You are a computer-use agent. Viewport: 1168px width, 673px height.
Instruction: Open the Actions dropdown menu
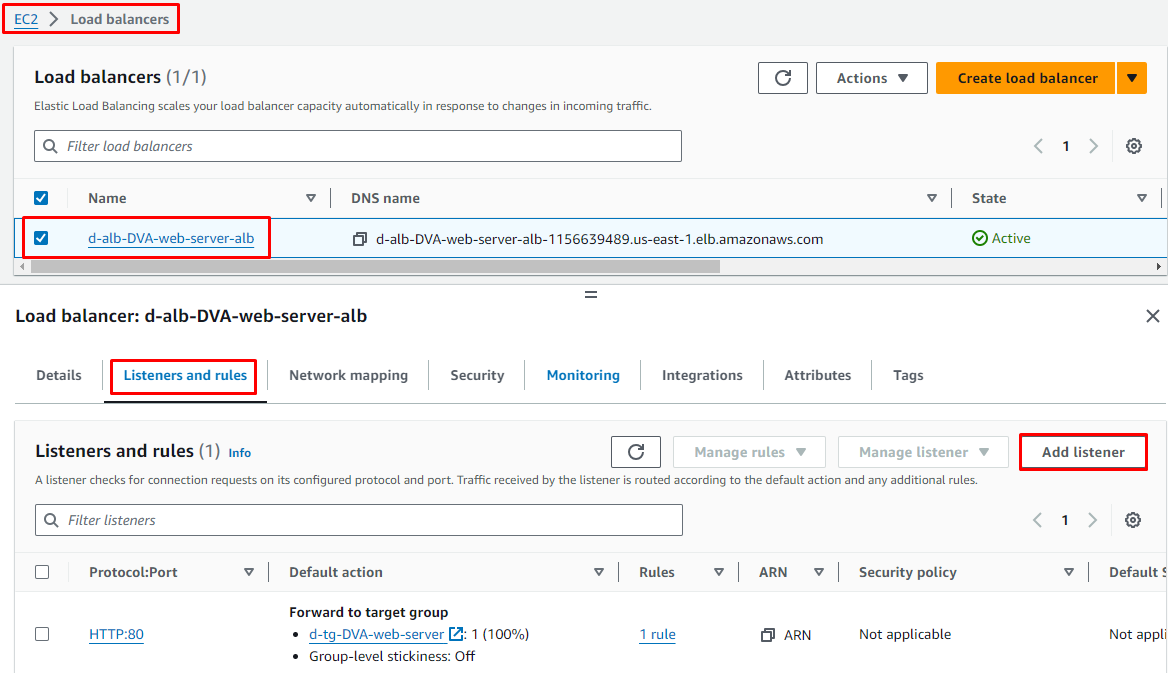click(x=871, y=78)
